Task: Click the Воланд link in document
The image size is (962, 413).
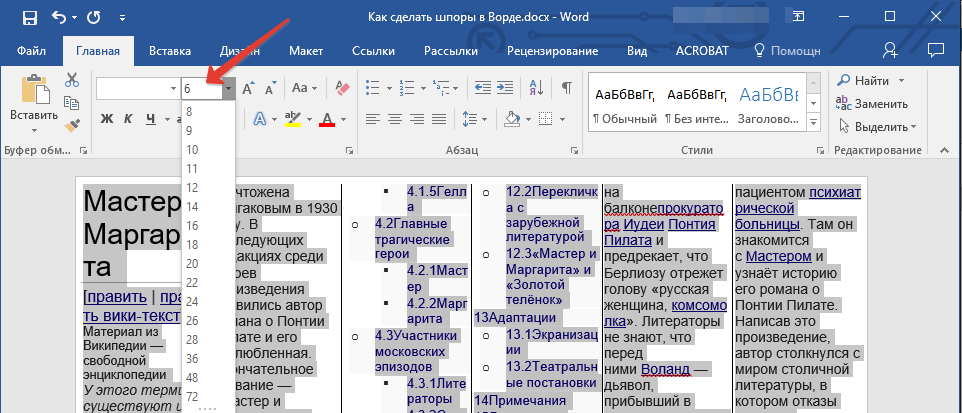Action: coord(666,370)
